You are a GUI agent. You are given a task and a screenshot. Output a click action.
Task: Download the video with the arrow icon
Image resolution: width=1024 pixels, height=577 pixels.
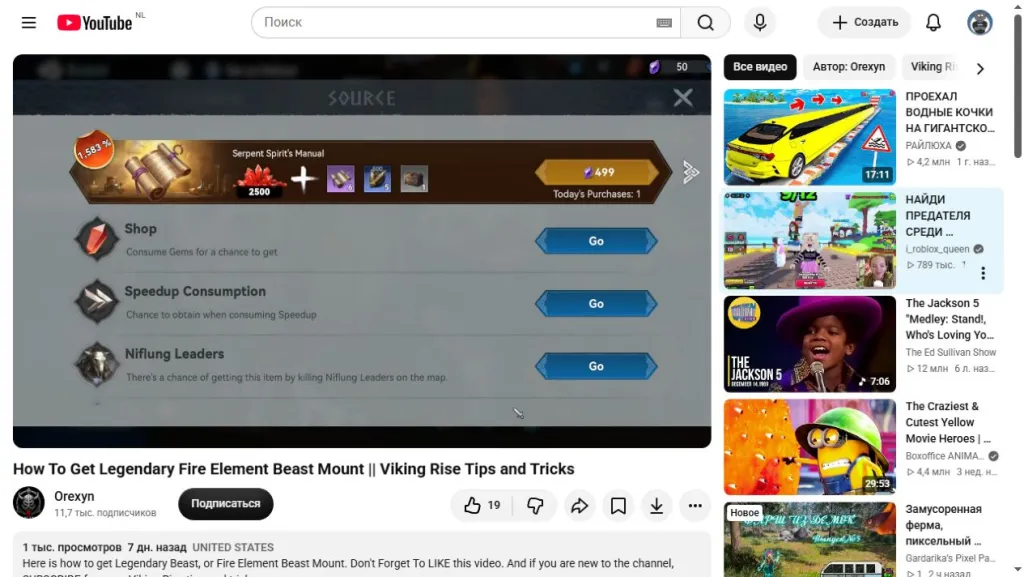(x=656, y=505)
